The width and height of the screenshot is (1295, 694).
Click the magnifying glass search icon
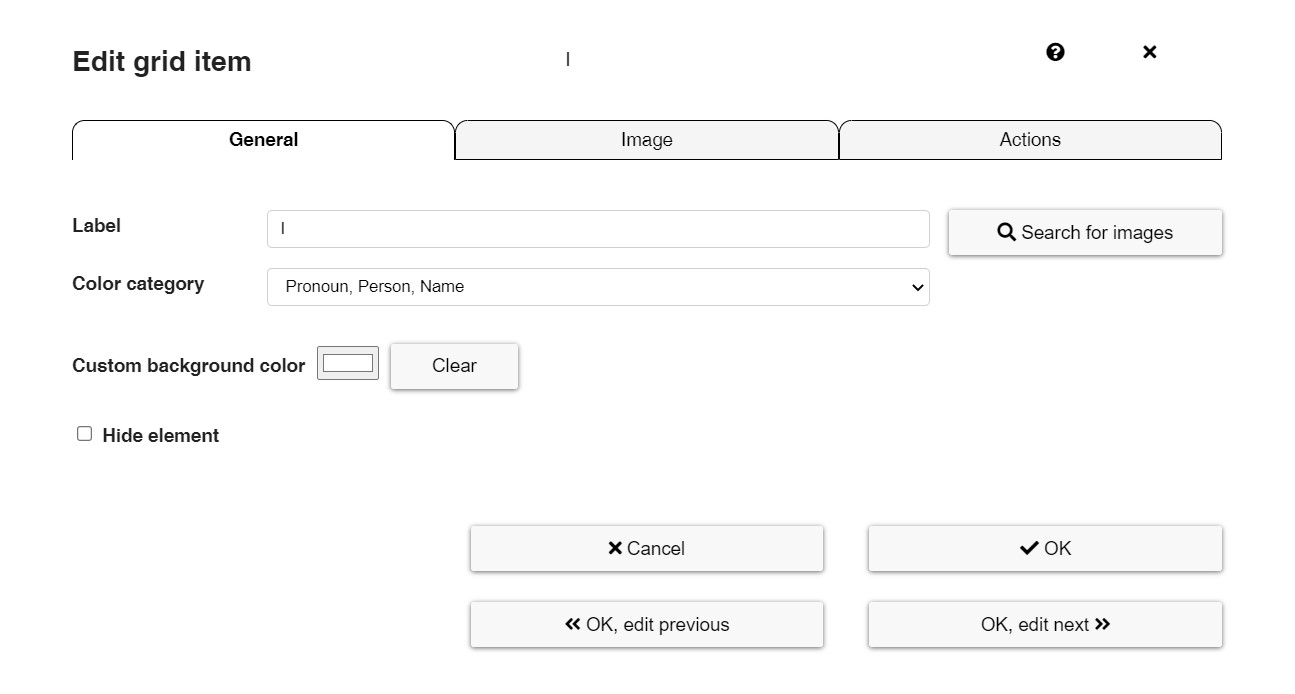tap(1005, 231)
